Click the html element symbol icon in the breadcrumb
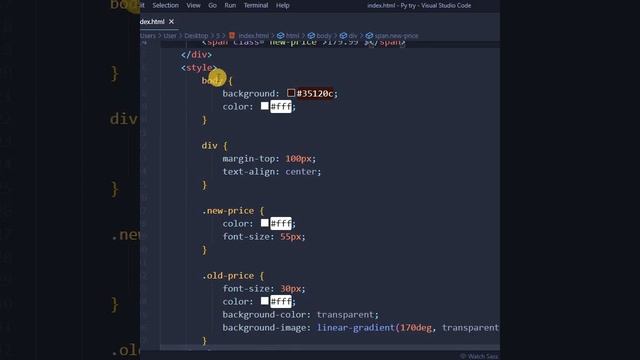Image resolution: width=640 pixels, height=360 pixels. [x=280, y=36]
